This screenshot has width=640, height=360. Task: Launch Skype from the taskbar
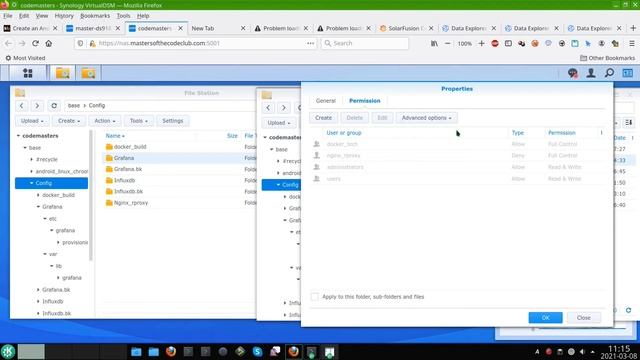pyautogui.click(x=258, y=351)
